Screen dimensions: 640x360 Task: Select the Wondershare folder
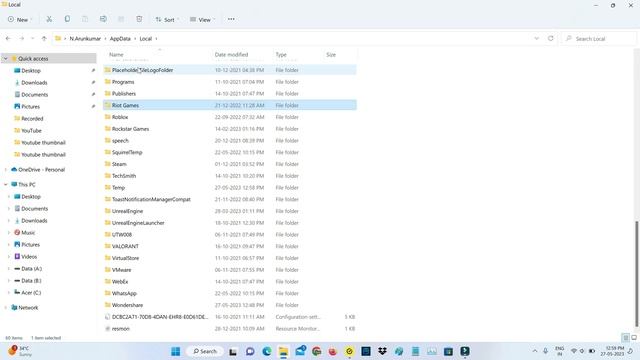[230, 305]
